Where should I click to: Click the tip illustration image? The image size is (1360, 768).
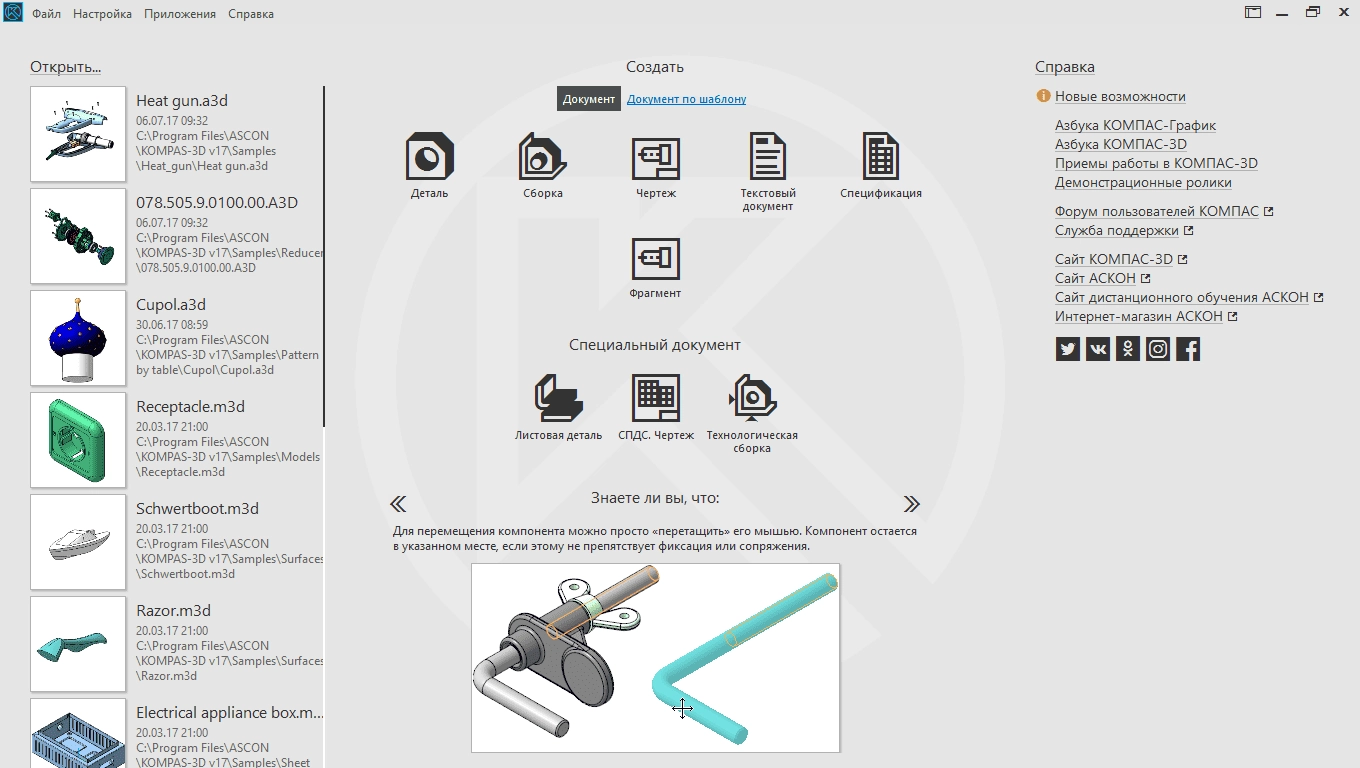pos(656,658)
